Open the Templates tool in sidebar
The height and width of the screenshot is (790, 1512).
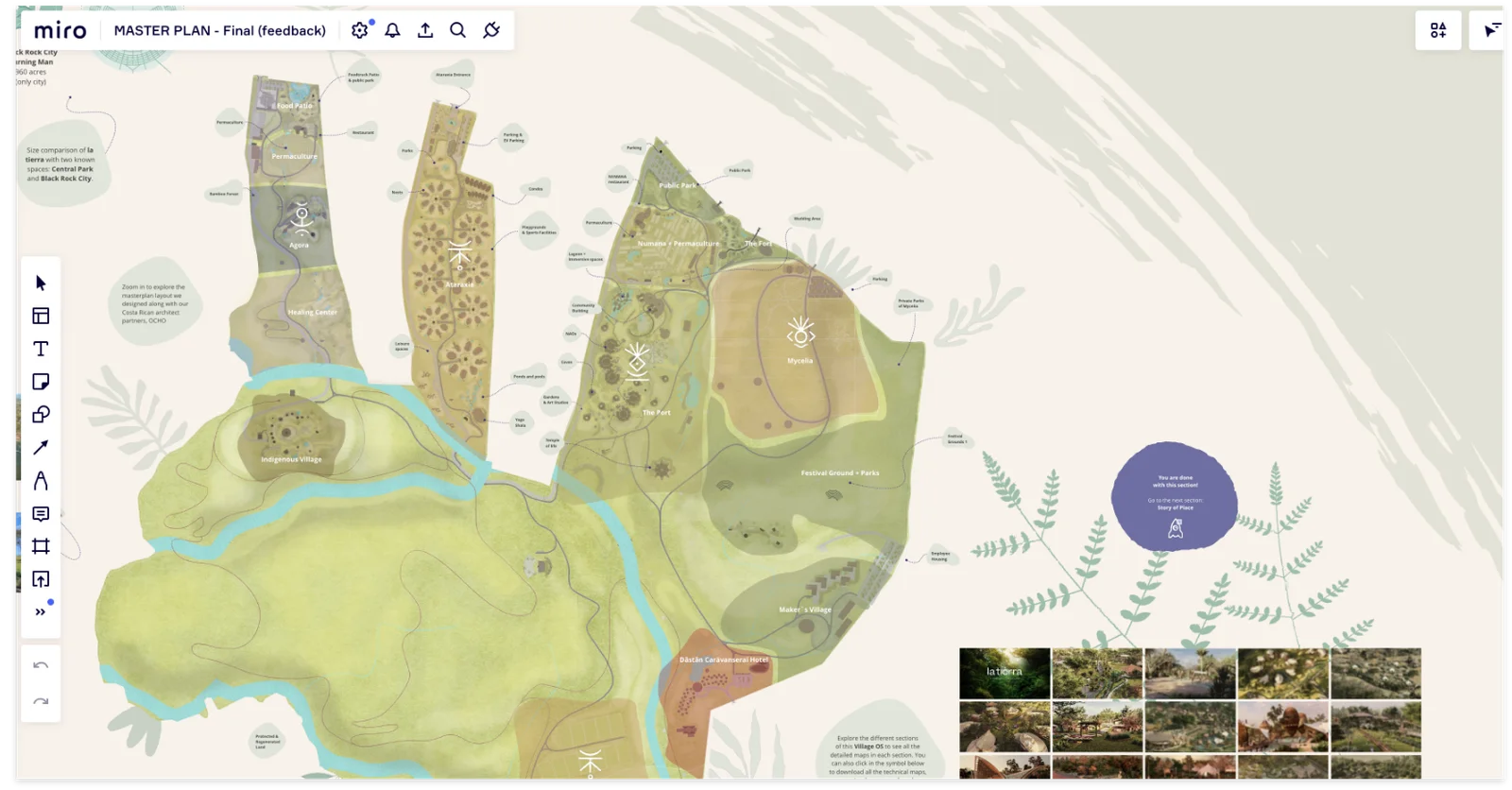coord(41,316)
